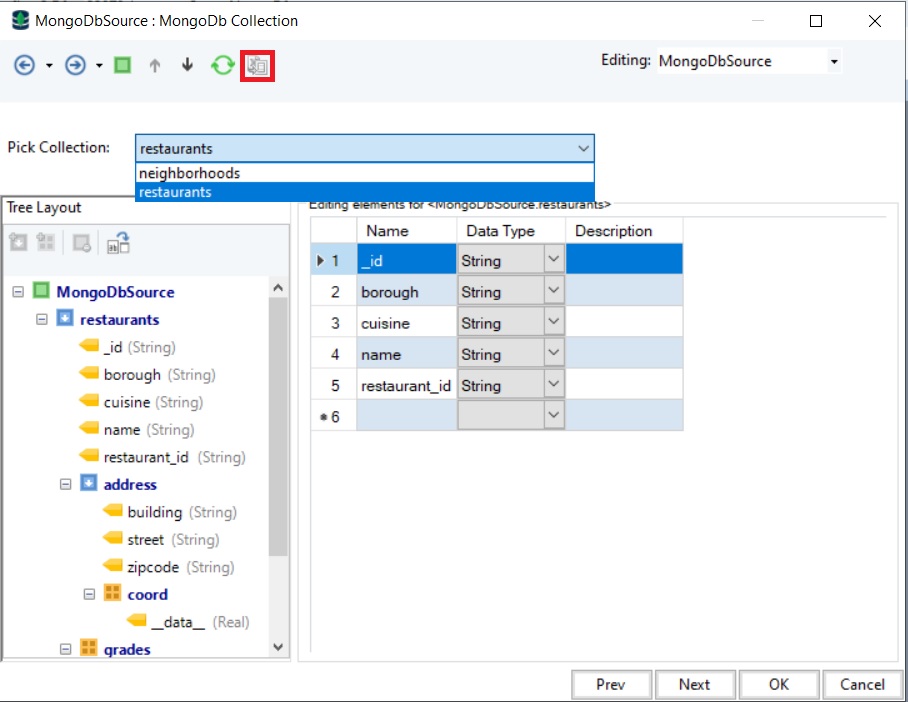Collapse the address node in tree
908x702 pixels.
(66, 484)
